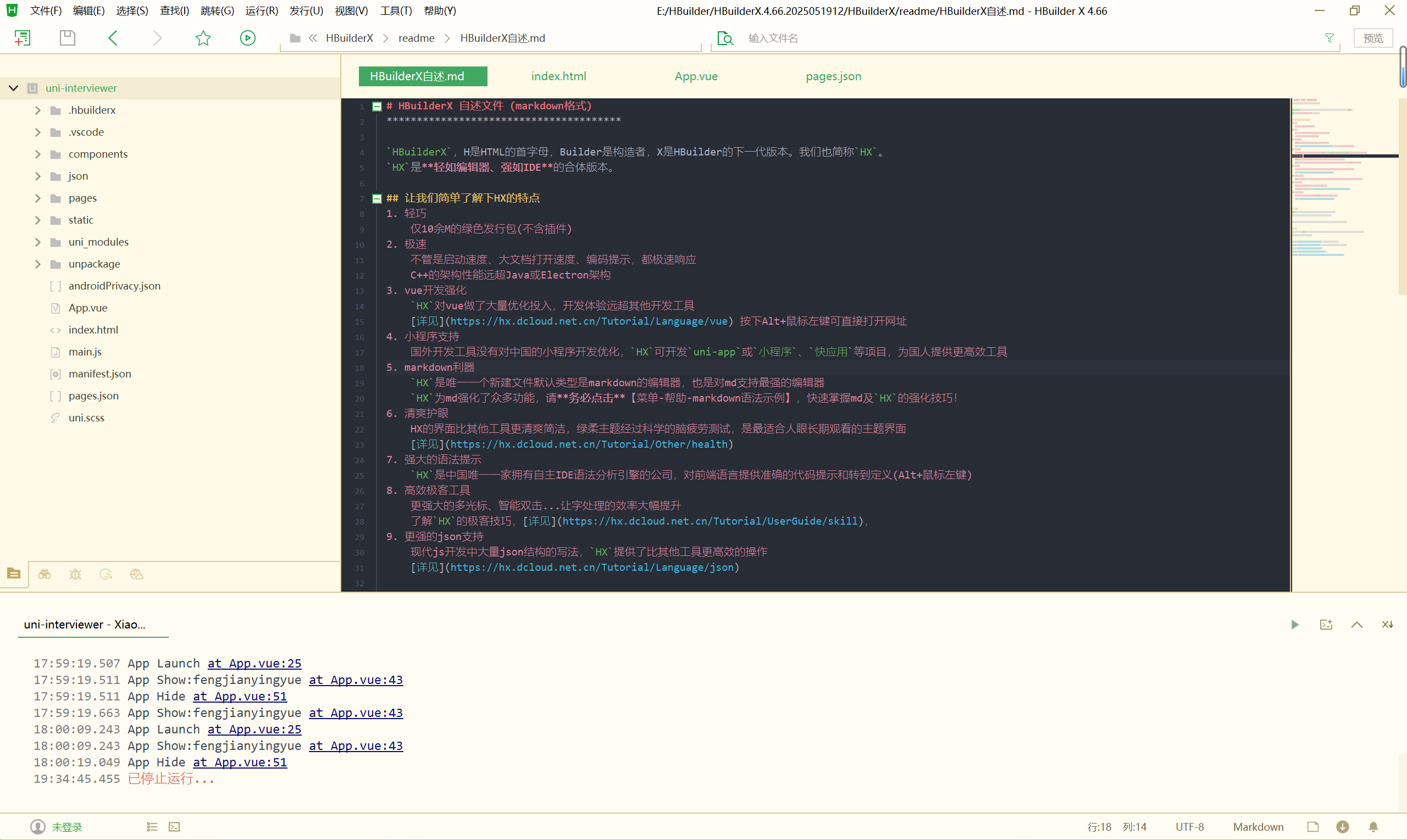Open androidPrivacy.json in the project tree
This screenshot has height=840, width=1407.
tap(114, 286)
